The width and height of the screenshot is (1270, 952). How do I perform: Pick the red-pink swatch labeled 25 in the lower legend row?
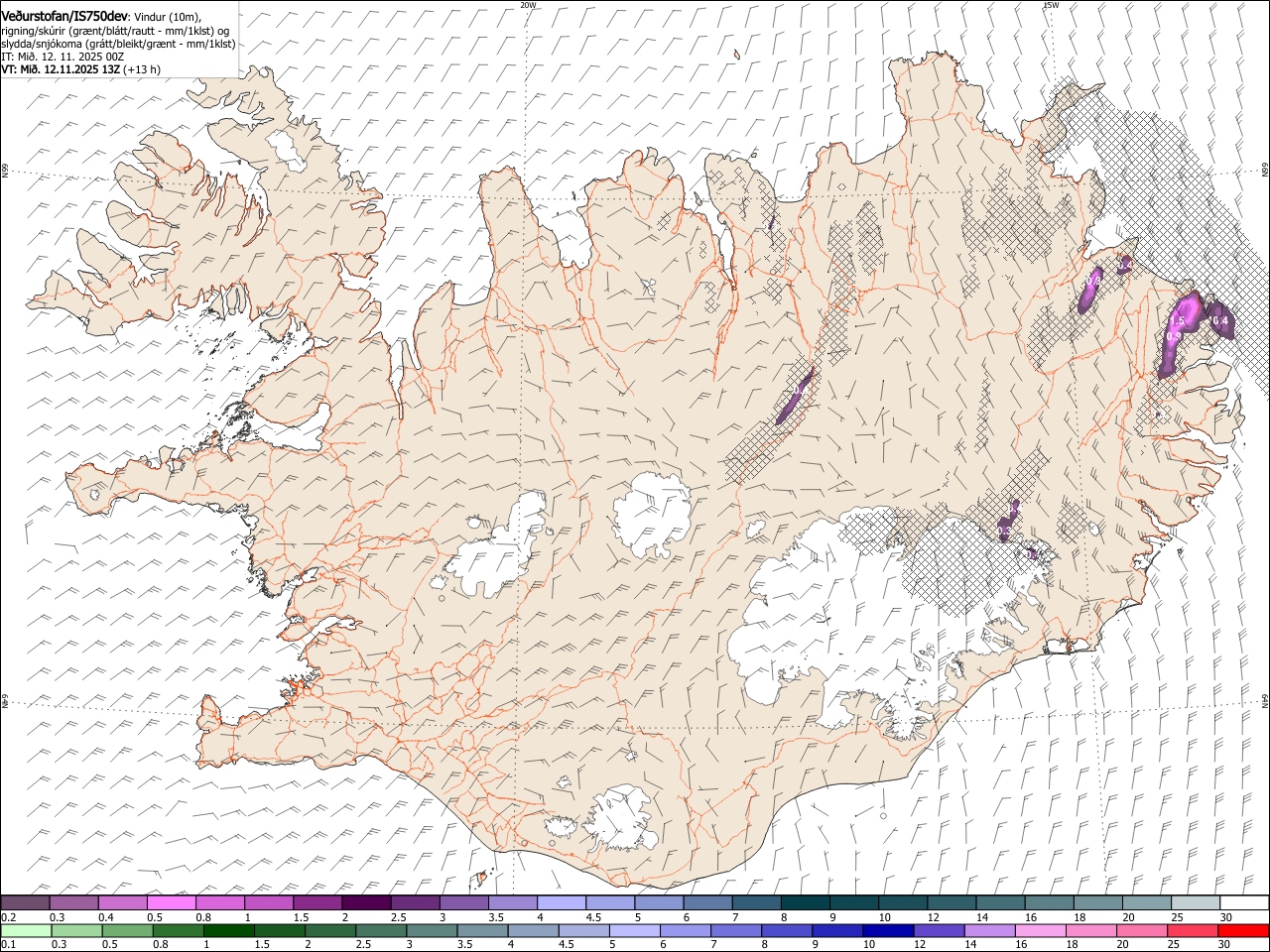point(1192,930)
